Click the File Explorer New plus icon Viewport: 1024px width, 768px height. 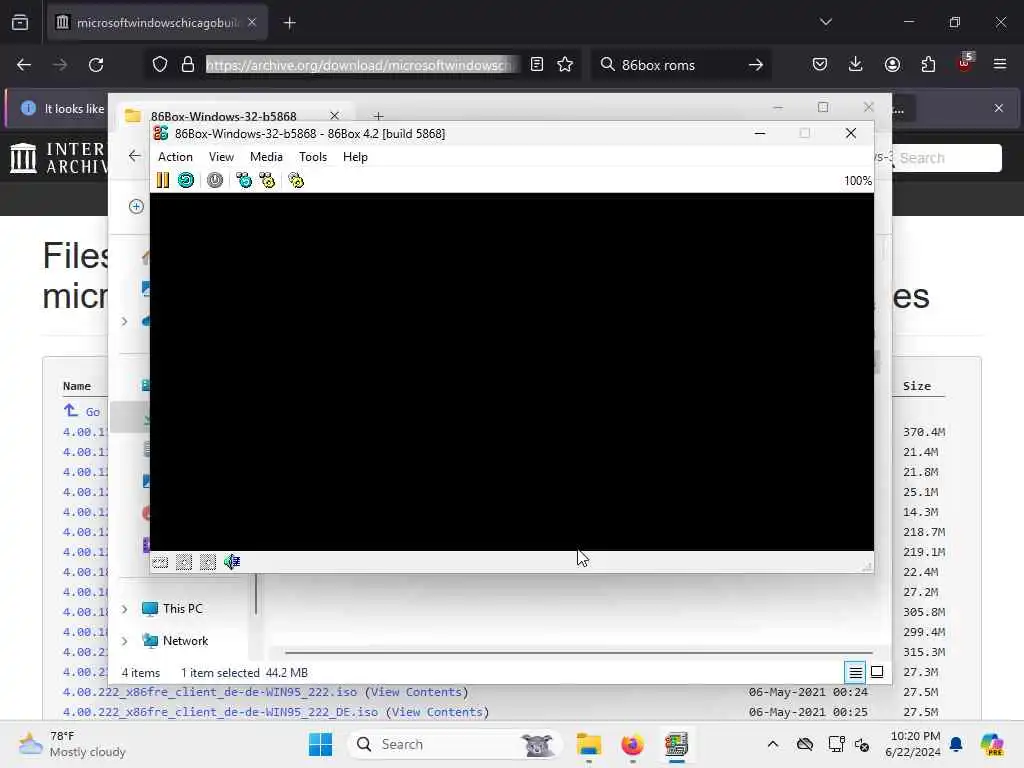coord(136,206)
